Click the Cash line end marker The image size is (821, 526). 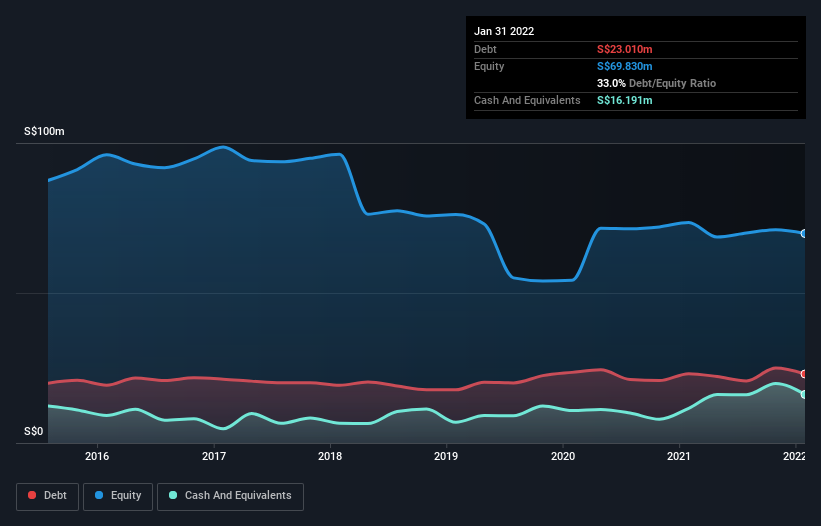pyautogui.click(x=804, y=394)
